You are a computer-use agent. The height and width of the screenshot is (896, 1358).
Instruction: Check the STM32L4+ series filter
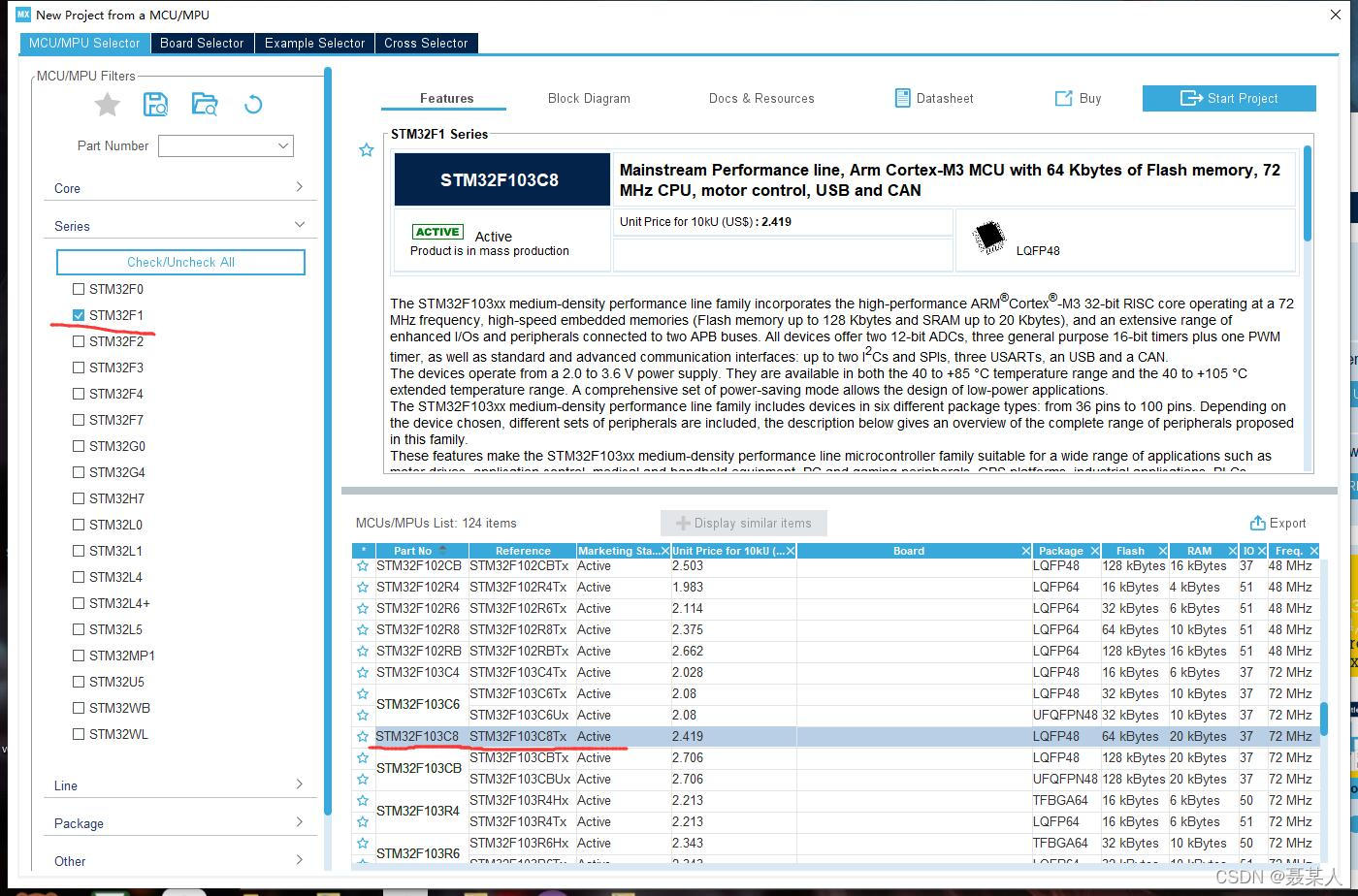79,603
